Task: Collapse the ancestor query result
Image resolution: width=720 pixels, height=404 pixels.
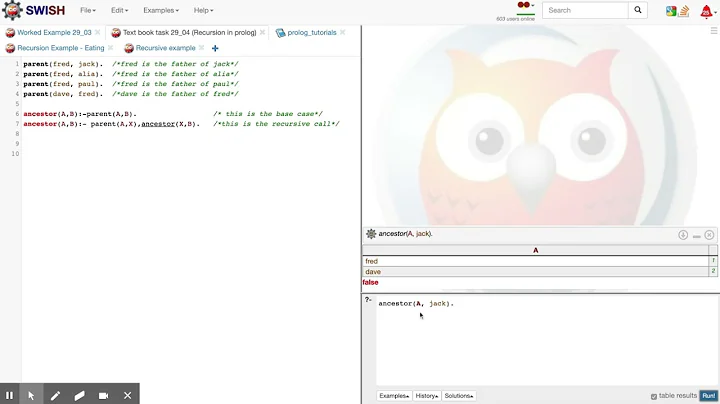Action: pos(697,236)
